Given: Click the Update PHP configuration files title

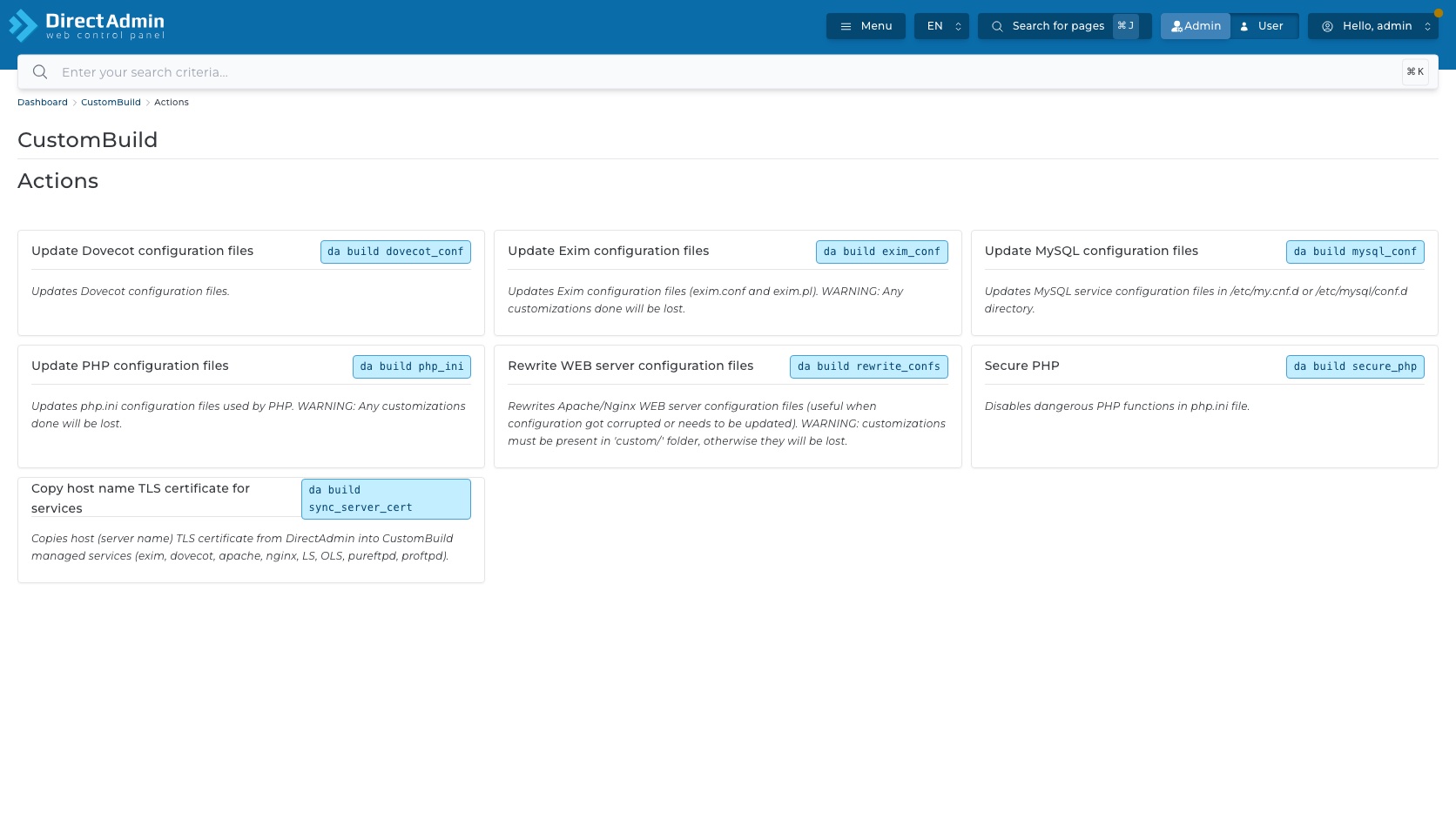Looking at the screenshot, I should (x=130, y=366).
